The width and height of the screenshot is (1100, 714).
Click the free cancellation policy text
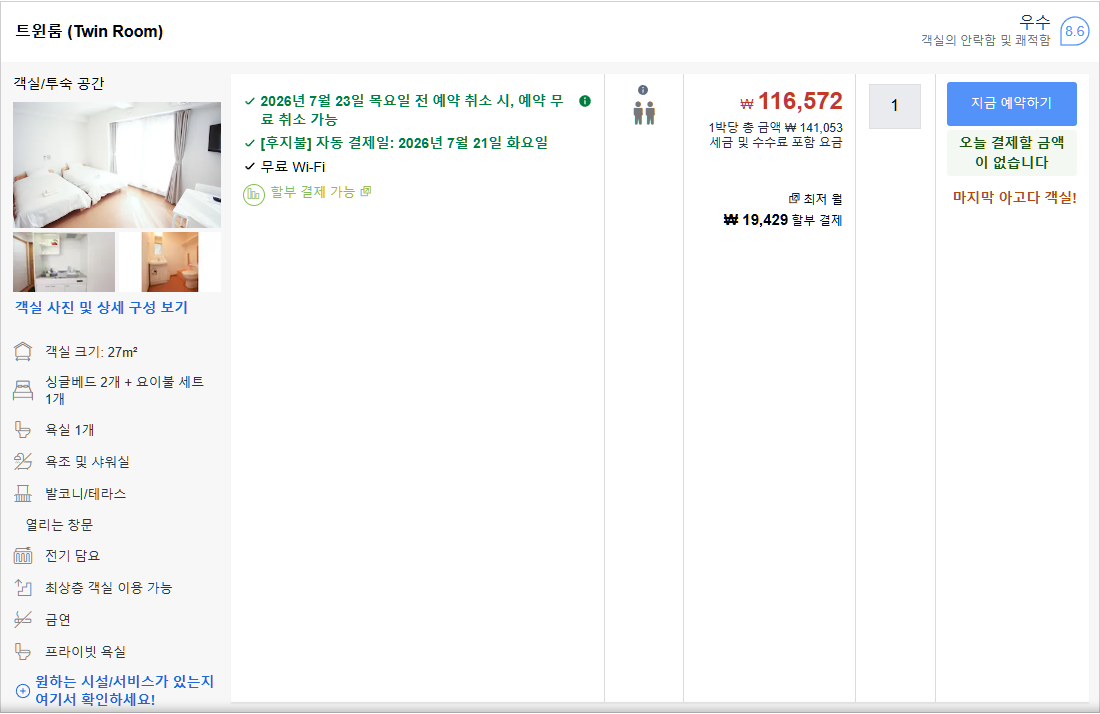(412, 110)
